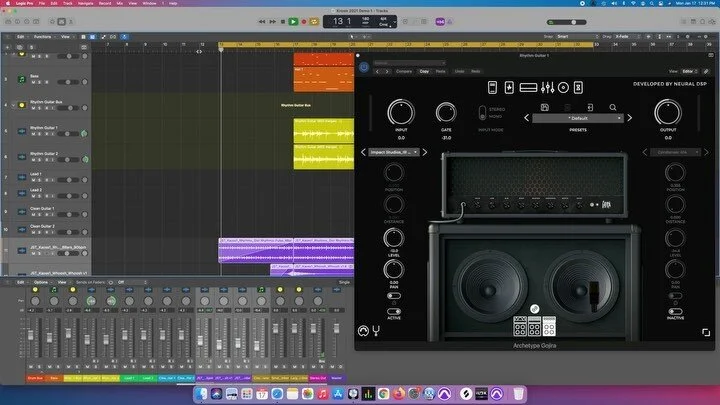Solo the Drum Bus channel strip in mixer
The image size is (720, 405).
(40, 366)
